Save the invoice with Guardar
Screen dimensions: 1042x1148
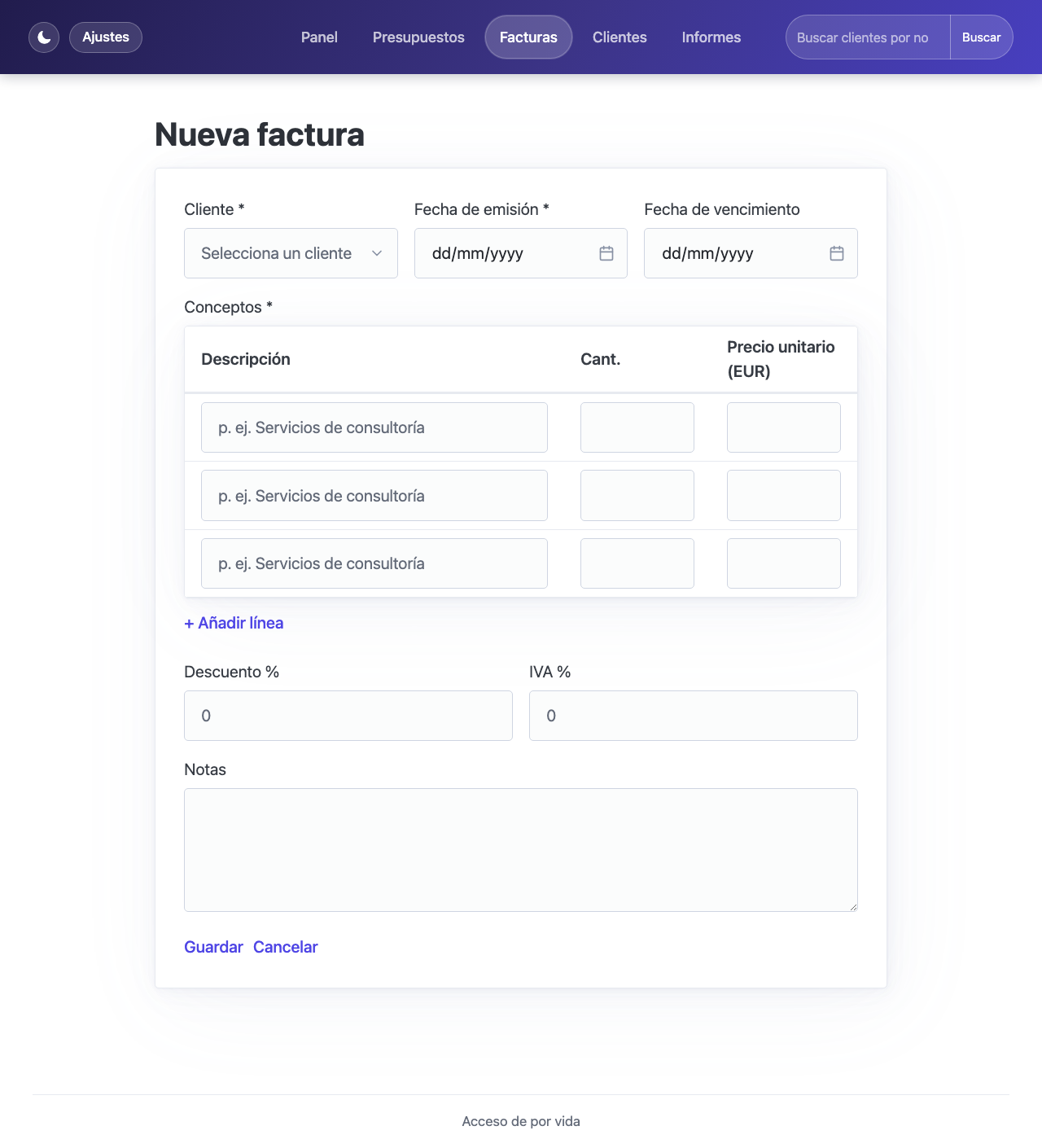pos(213,947)
